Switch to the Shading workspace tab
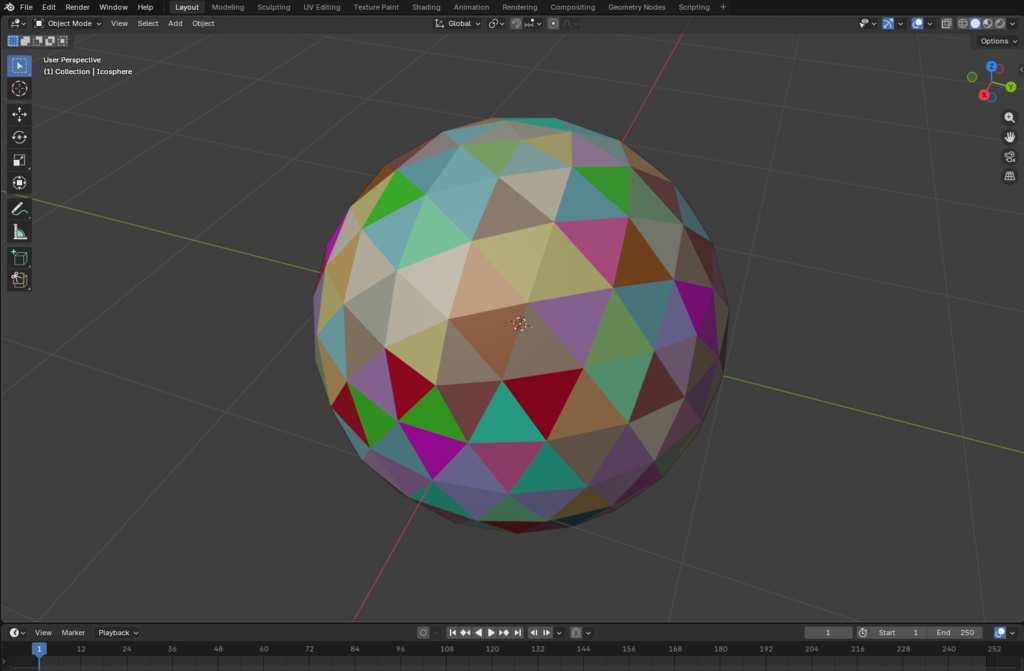This screenshot has height=671, width=1024. [x=425, y=7]
